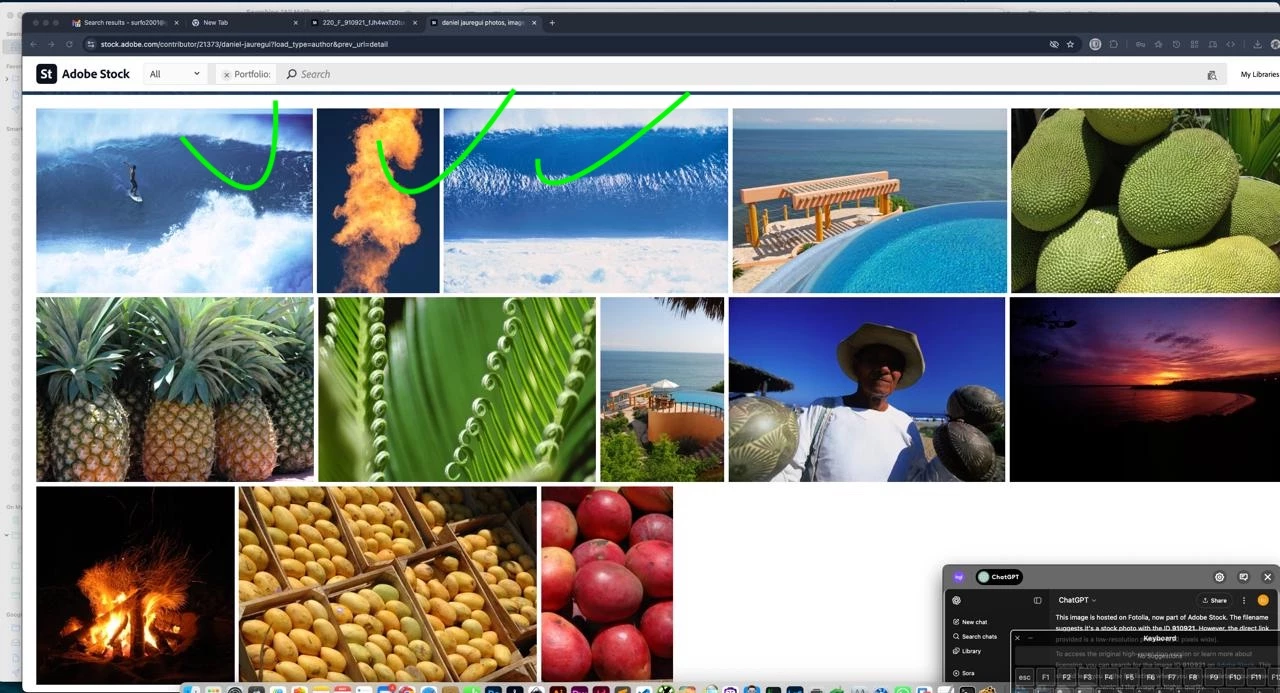This screenshot has width=1280, height=693.
Task: Click the Adobe Stock logo
Action: (83, 74)
